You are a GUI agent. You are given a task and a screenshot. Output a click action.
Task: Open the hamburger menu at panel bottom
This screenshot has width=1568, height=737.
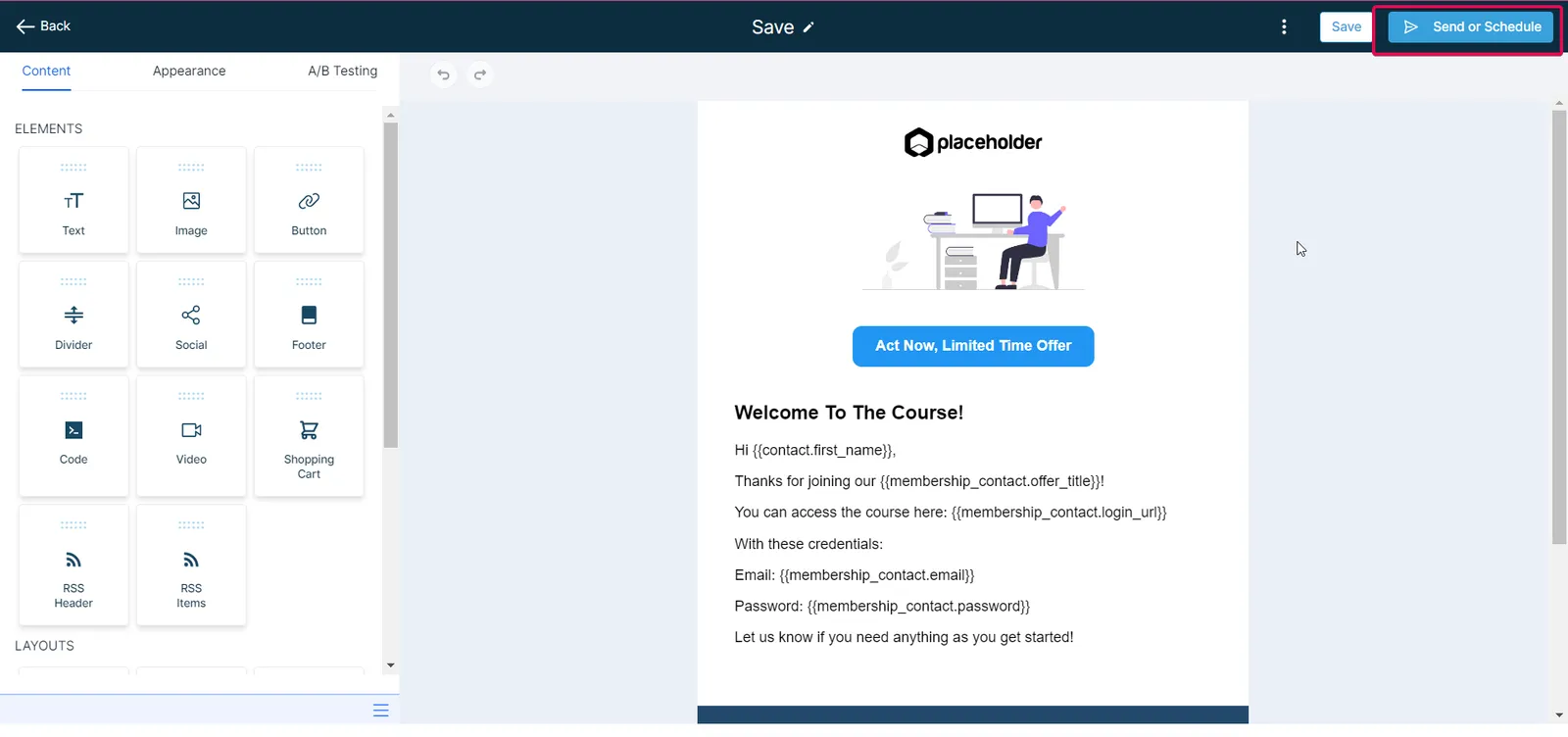[381, 711]
